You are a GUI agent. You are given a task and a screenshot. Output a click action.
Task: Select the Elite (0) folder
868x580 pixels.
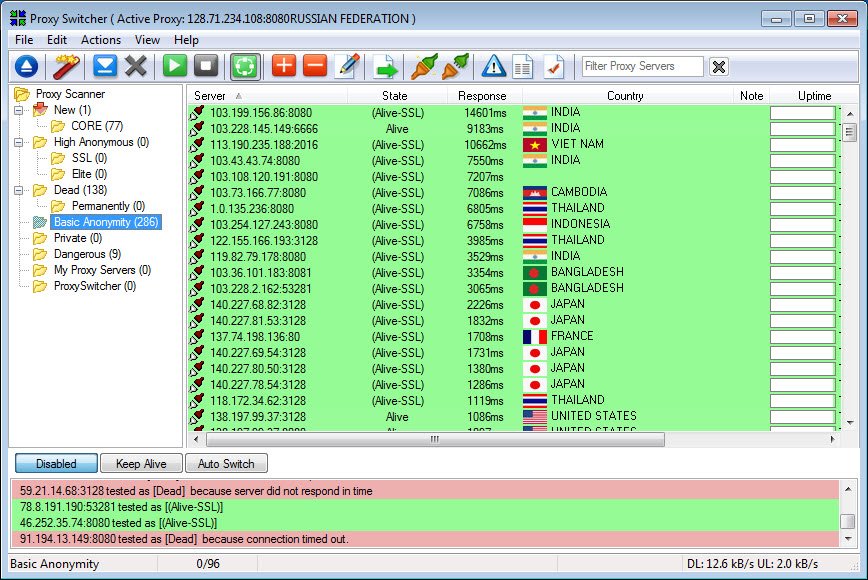point(89,174)
